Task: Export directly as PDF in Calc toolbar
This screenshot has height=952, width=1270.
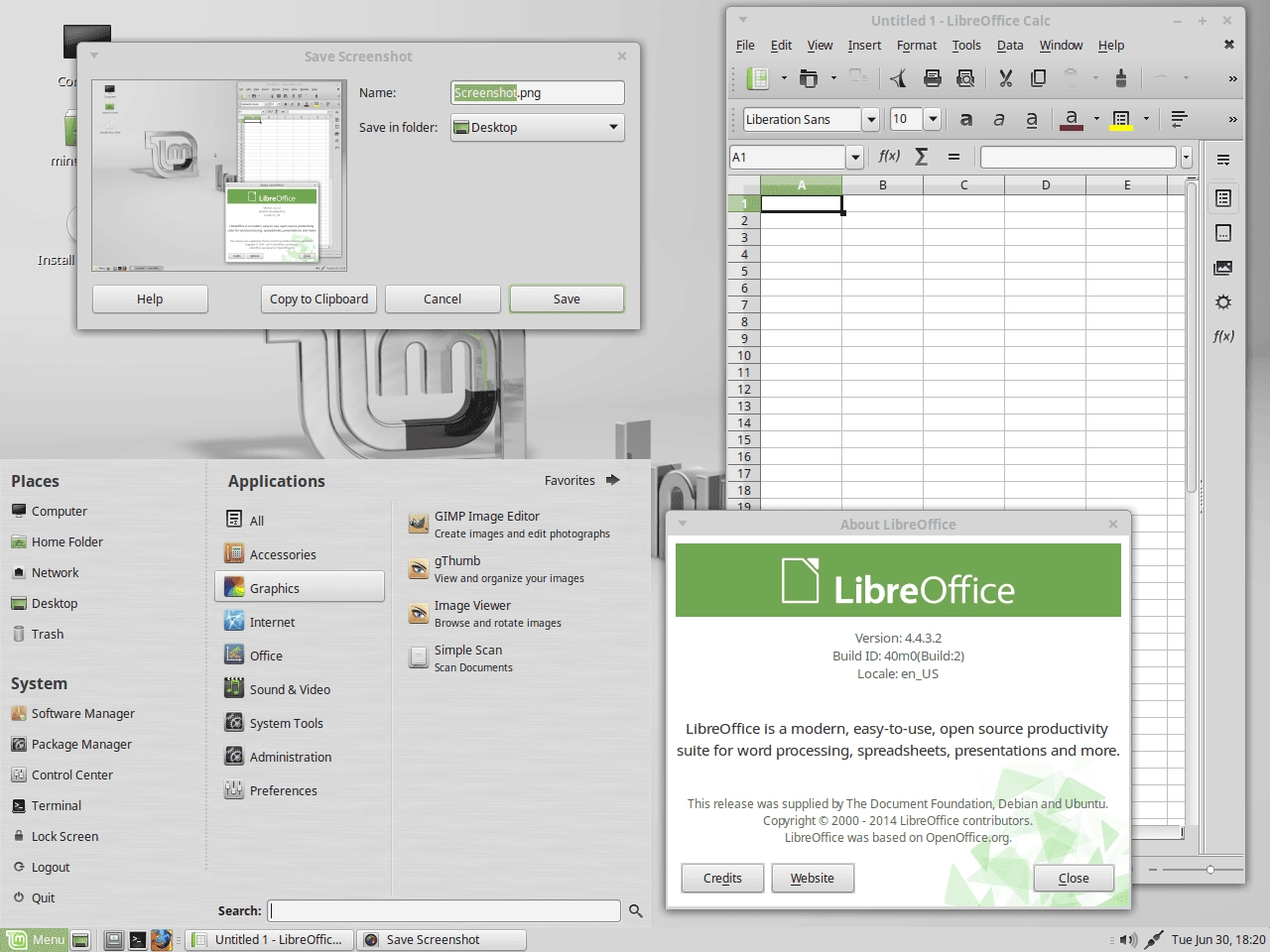Action: point(899,77)
